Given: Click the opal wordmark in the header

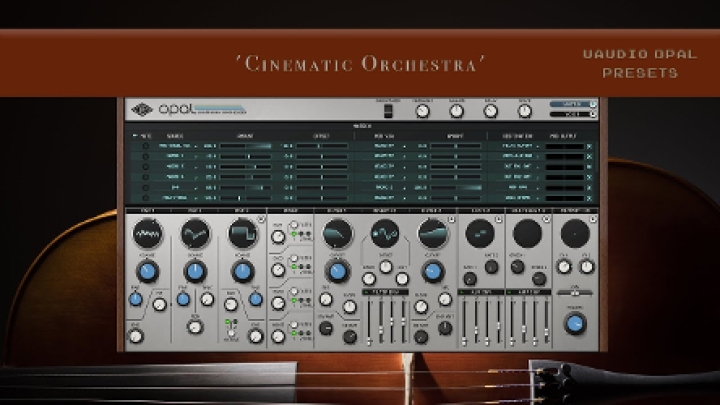Looking at the screenshot, I should click(176, 109).
